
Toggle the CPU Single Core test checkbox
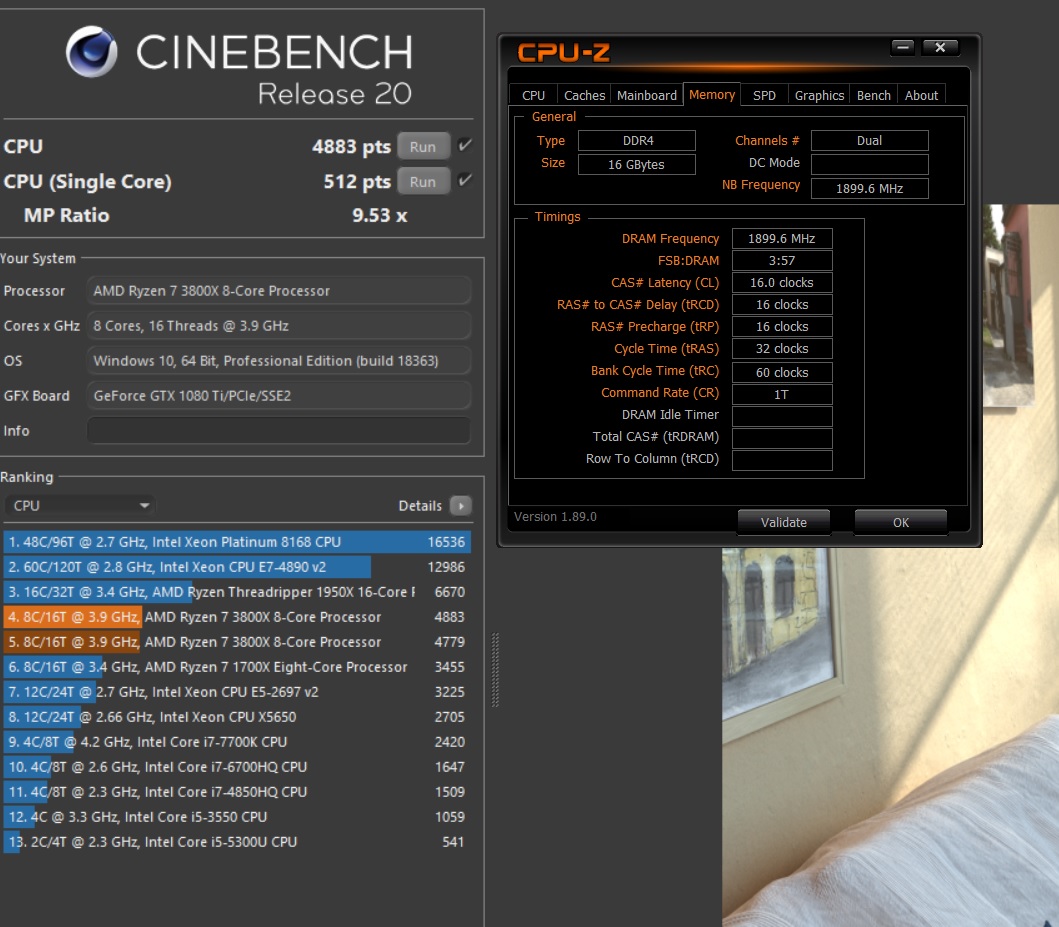(x=465, y=180)
